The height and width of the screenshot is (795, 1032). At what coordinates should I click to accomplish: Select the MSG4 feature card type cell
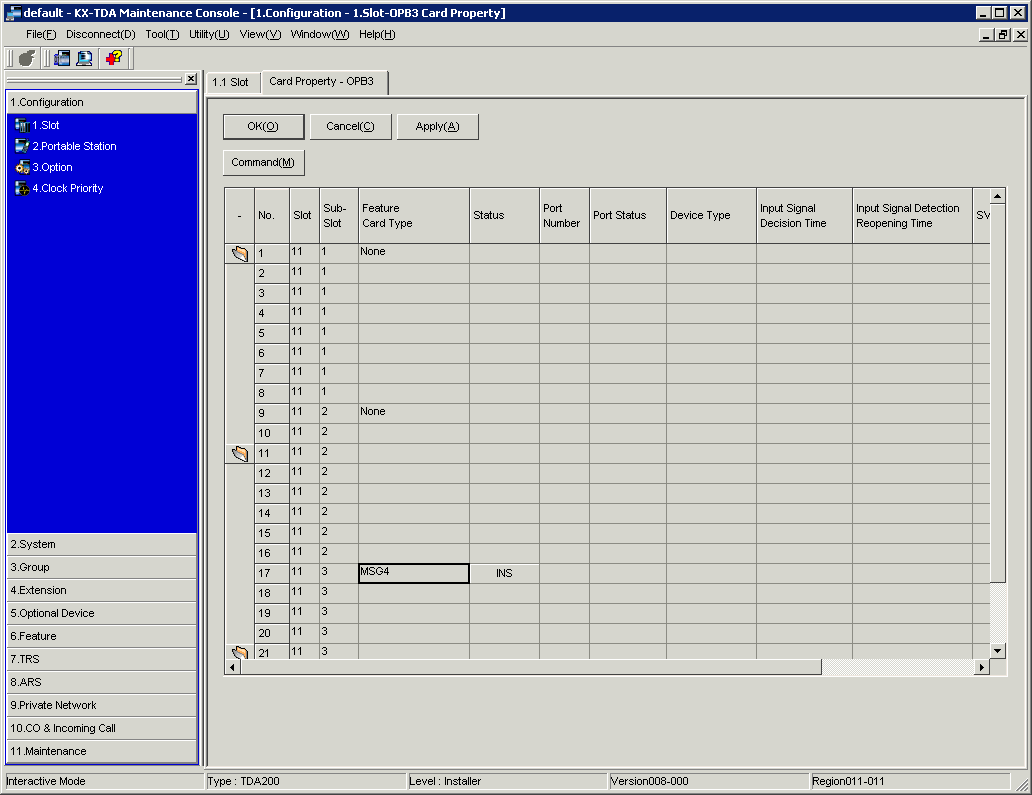414,573
